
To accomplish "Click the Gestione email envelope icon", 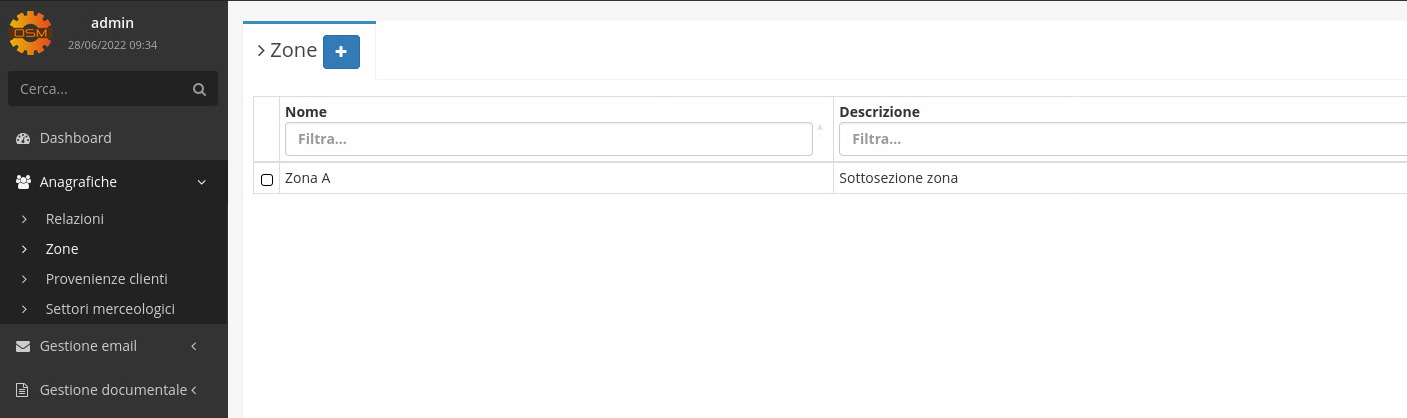I will coord(23,346).
